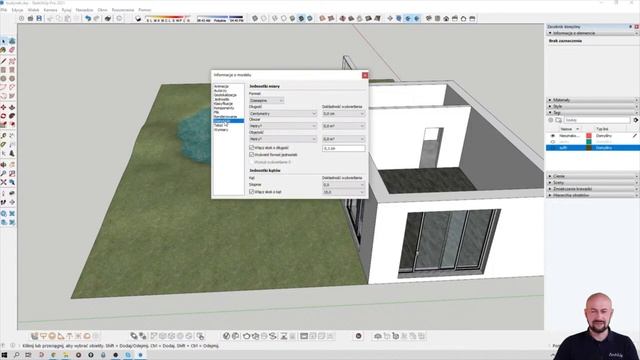Open the Centymetry length unit dropdown
640x360 pixels.
283,113
